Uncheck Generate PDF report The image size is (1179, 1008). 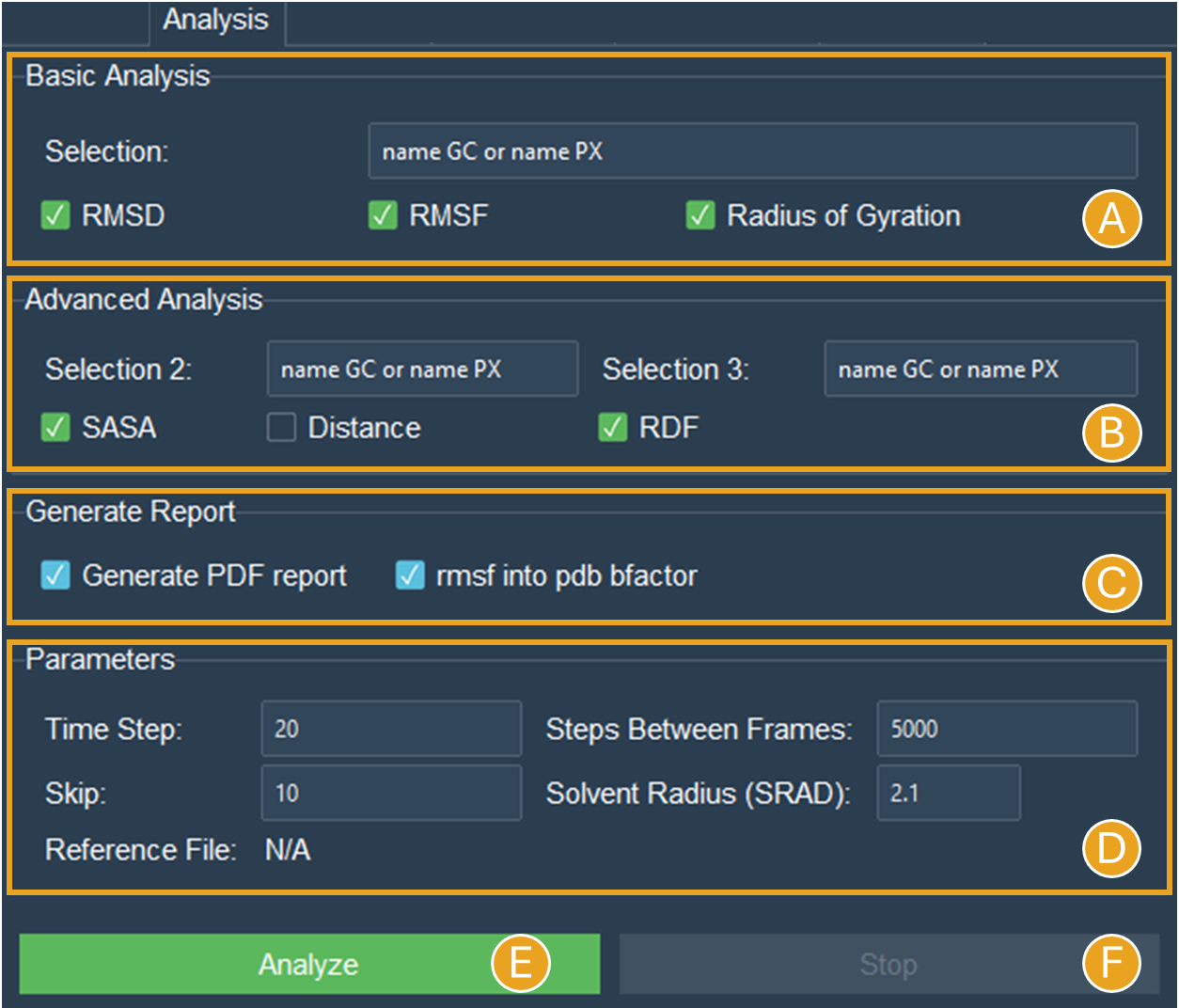tap(55, 575)
